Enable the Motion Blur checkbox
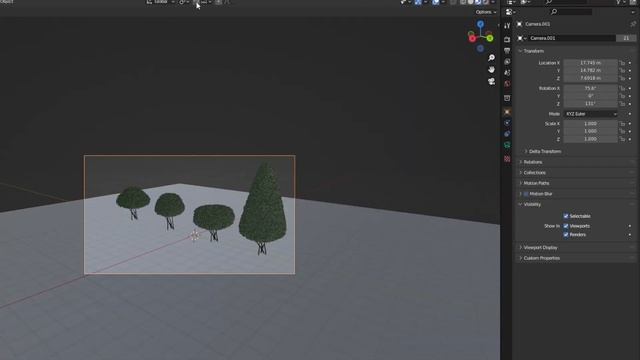The image size is (640, 360). click(x=526, y=194)
